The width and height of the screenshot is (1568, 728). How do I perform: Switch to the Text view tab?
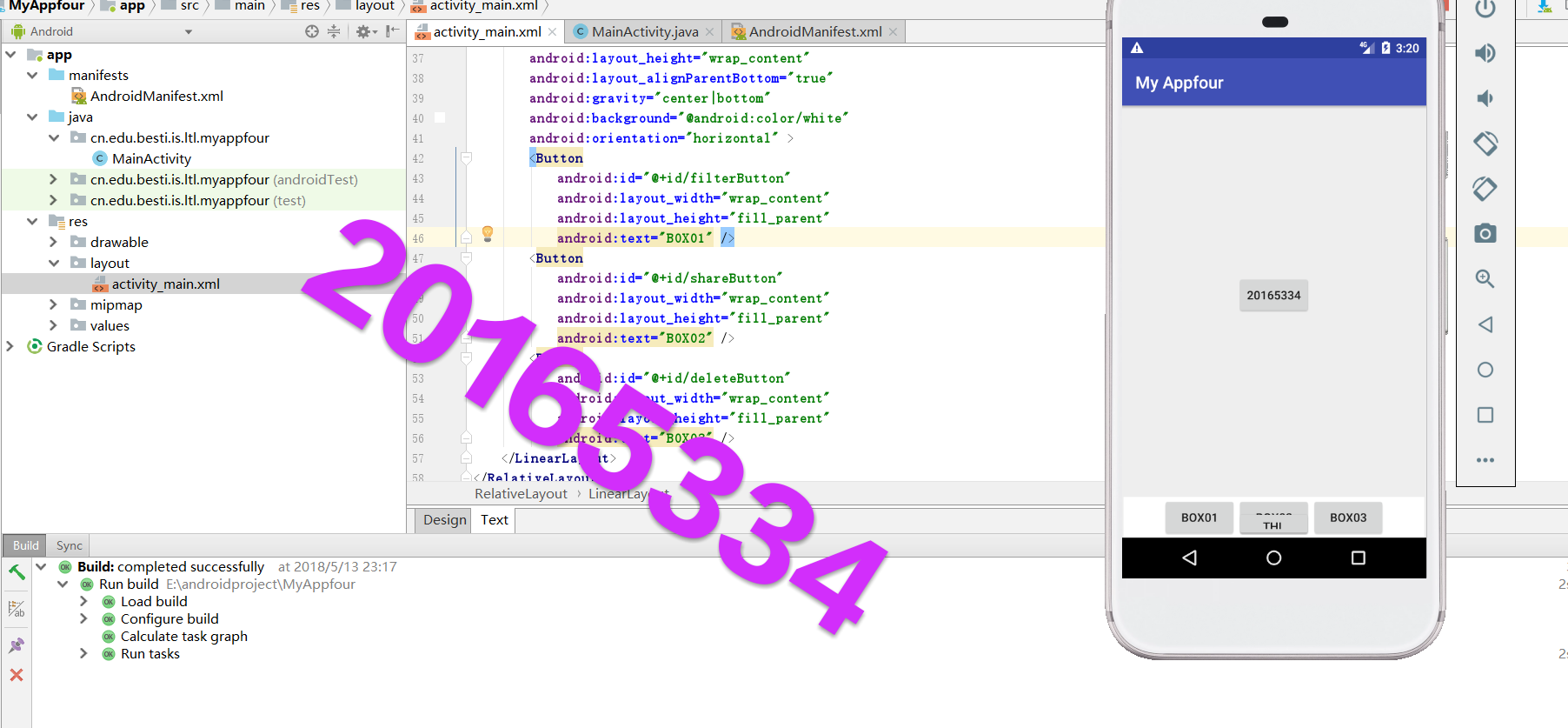495,519
